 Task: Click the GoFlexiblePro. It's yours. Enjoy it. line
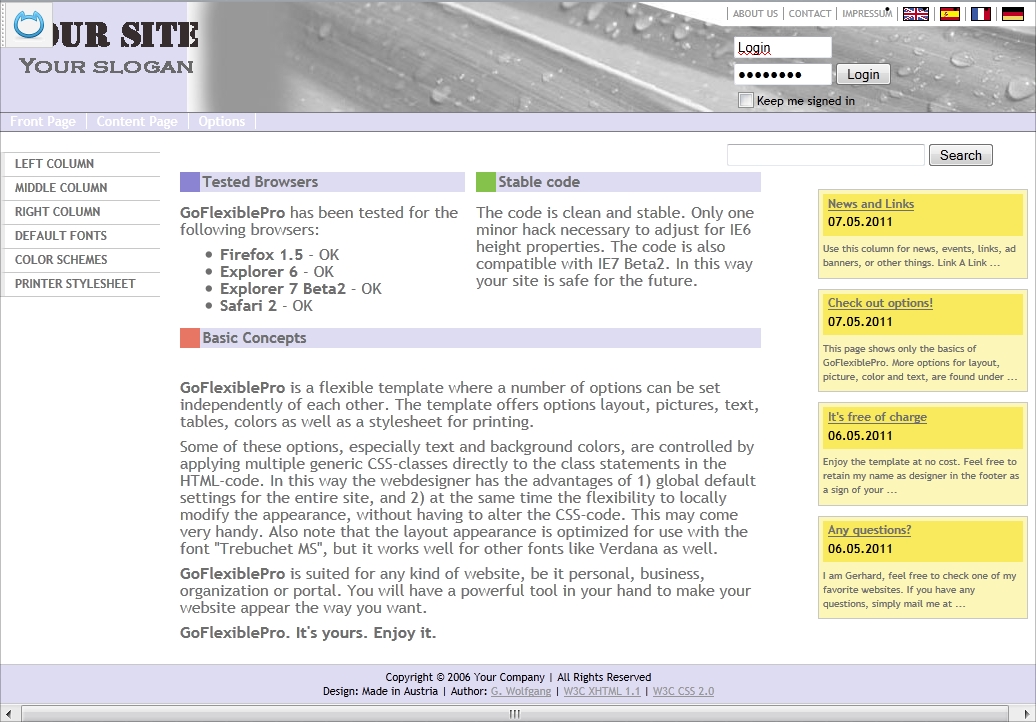pyautogui.click(x=308, y=633)
